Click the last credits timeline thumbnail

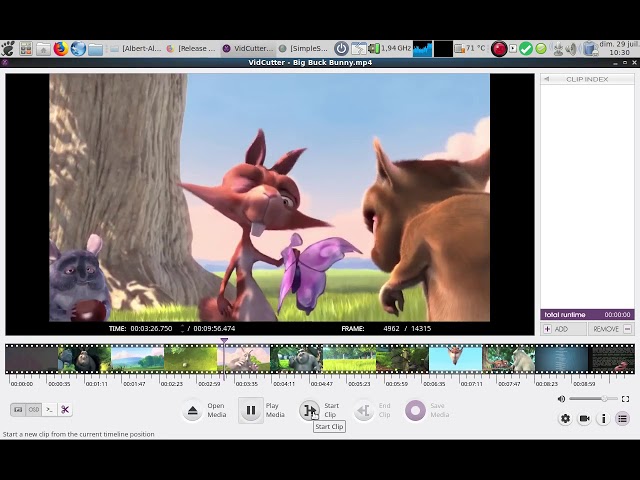611,359
